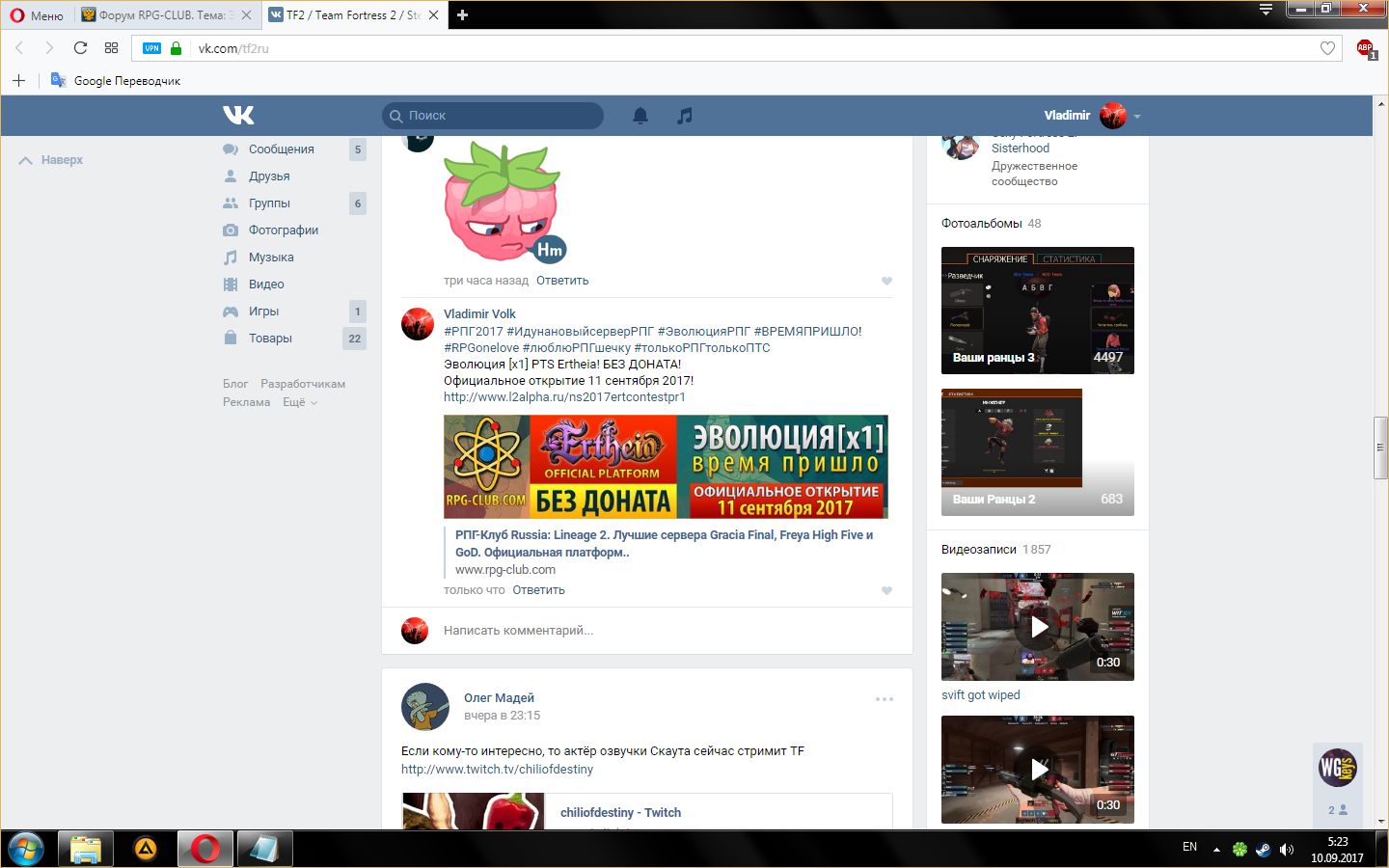Open the Фотоальбомы 48 section header
1389x868 pixels.
click(991, 223)
